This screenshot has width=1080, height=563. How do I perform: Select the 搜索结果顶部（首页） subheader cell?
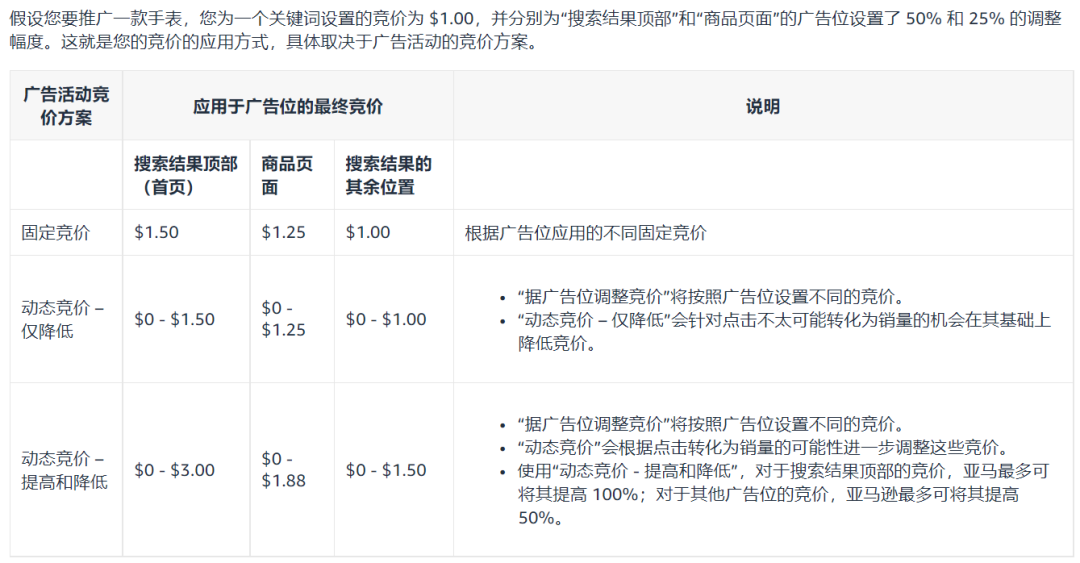click(185, 175)
